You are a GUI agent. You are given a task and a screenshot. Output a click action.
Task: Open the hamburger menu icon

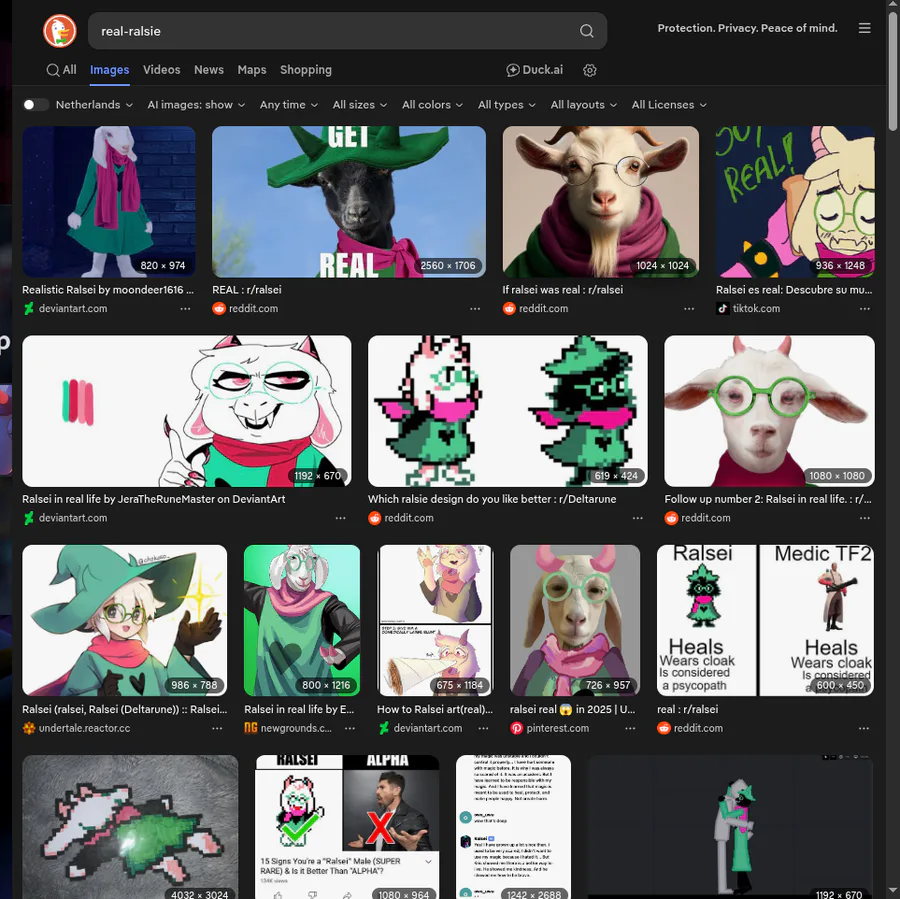point(864,28)
